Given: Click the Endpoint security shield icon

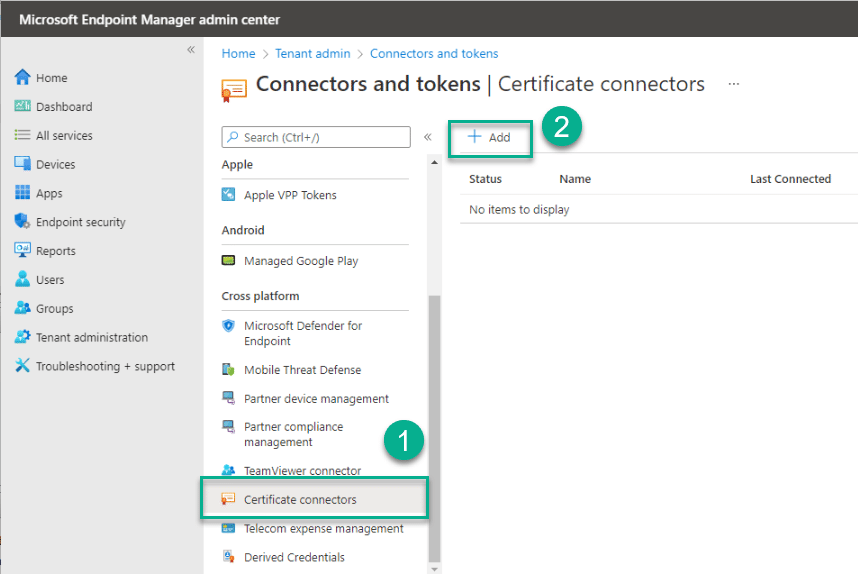Looking at the screenshot, I should pyautogui.click(x=22, y=221).
